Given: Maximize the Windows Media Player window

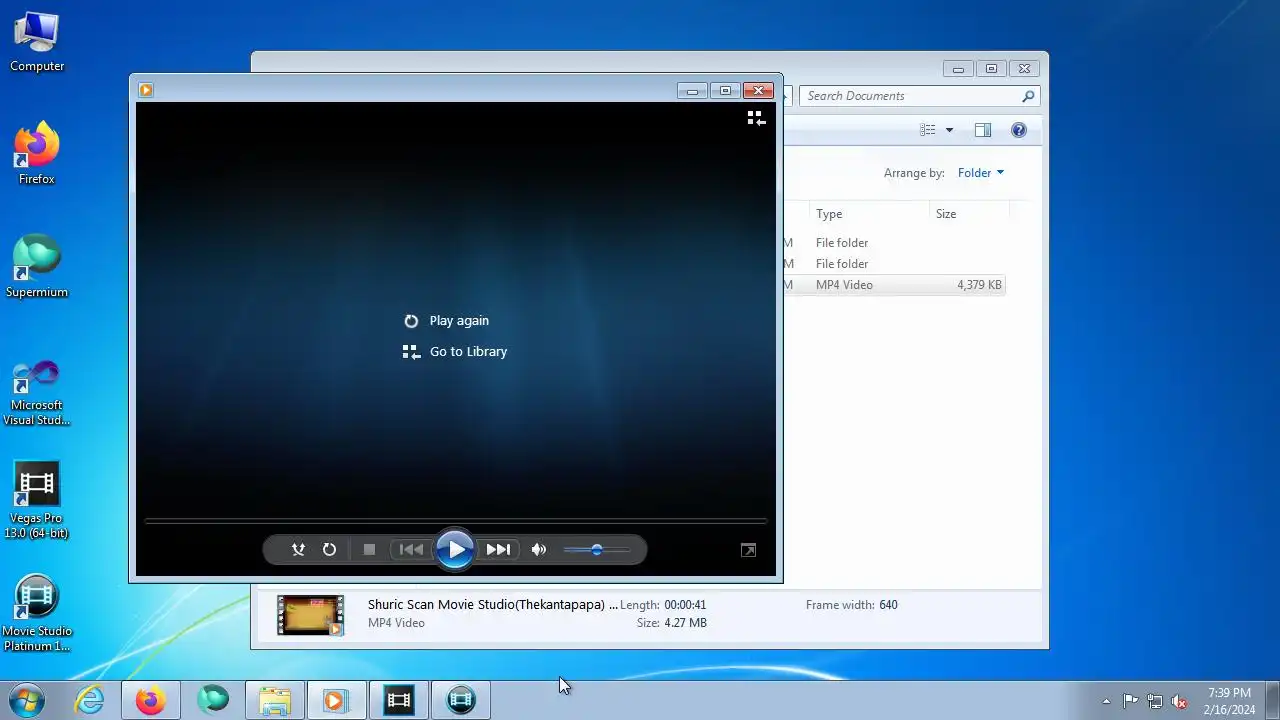Looking at the screenshot, I should coord(725,91).
